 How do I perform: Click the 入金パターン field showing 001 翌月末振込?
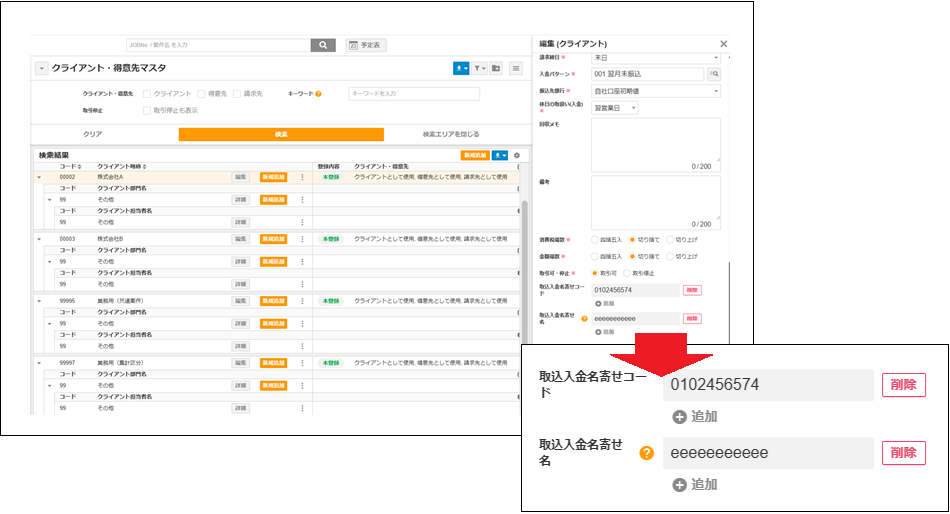(648, 74)
